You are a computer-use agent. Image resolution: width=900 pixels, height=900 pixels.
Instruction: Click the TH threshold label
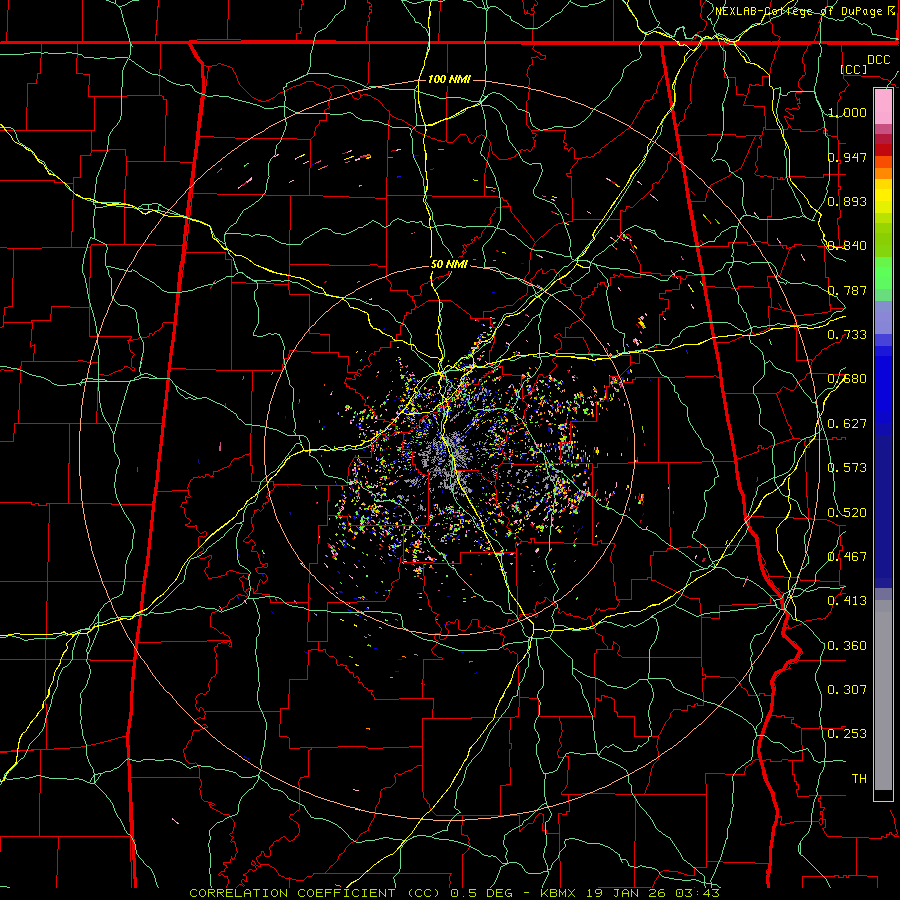coord(859,779)
